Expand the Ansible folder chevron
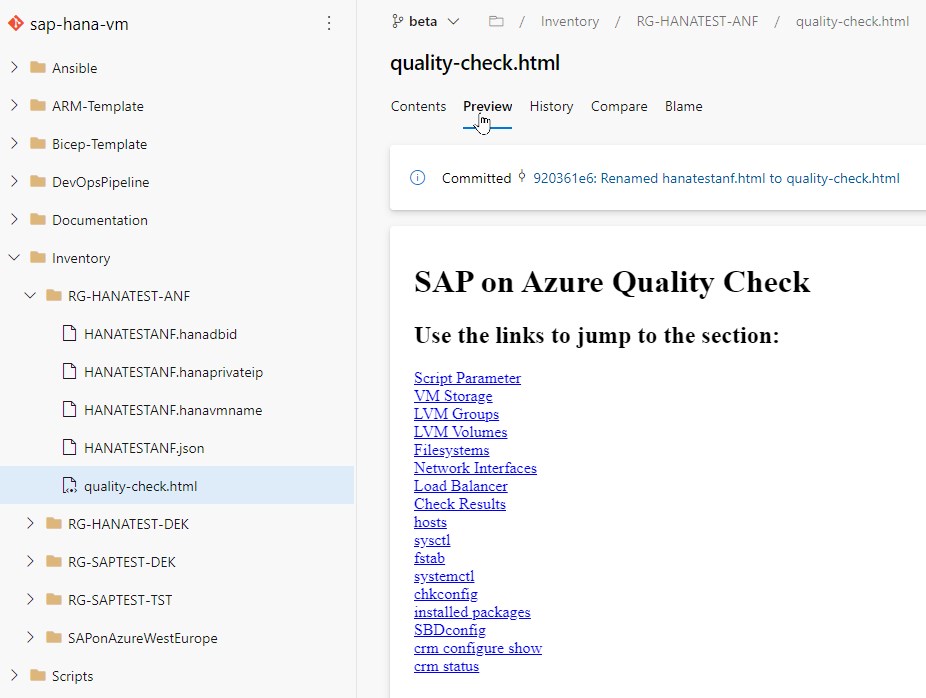 tap(14, 67)
